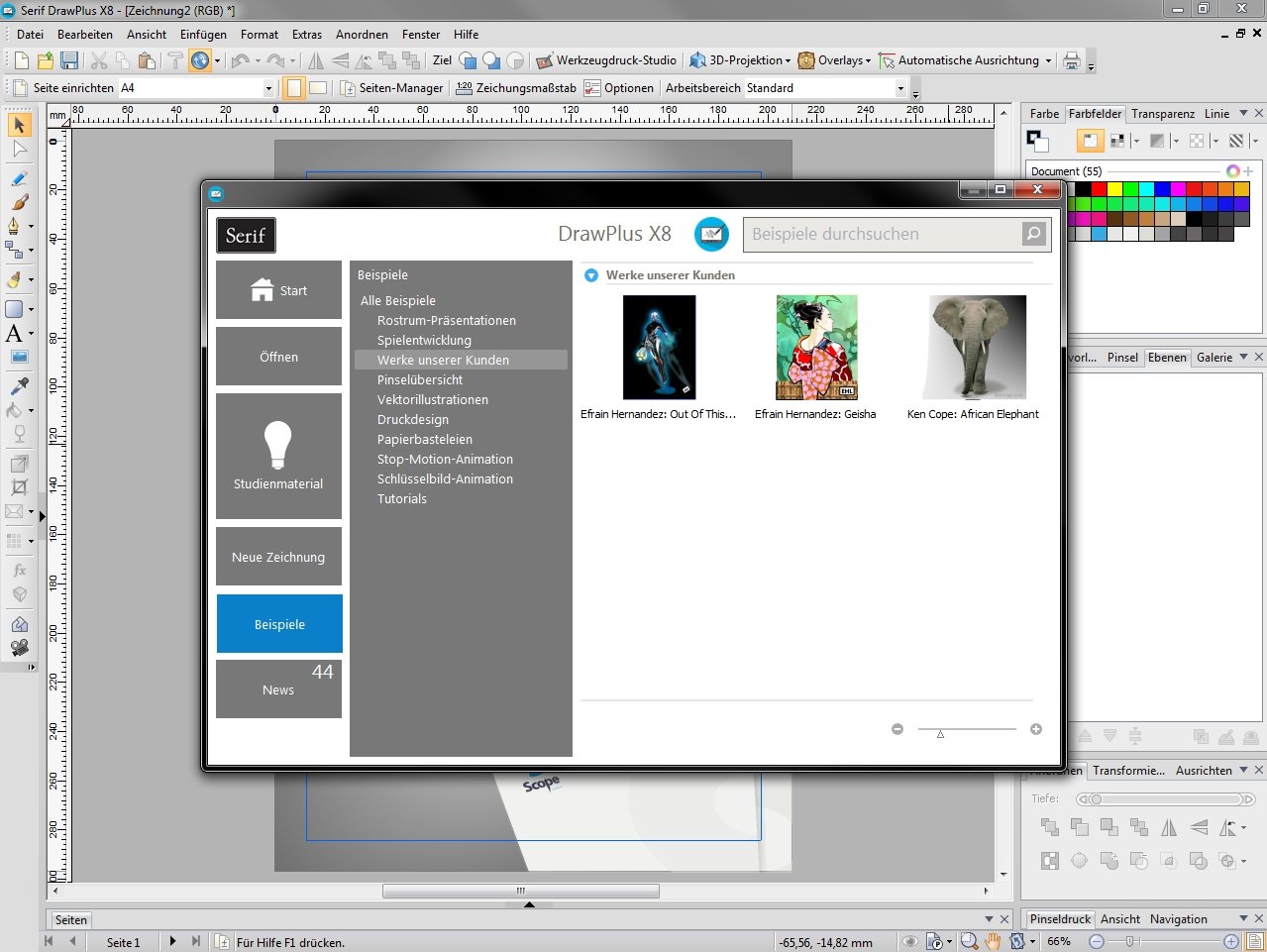
Task: Click the round blue email icon beside DrawPlus X8
Action: coord(711,234)
